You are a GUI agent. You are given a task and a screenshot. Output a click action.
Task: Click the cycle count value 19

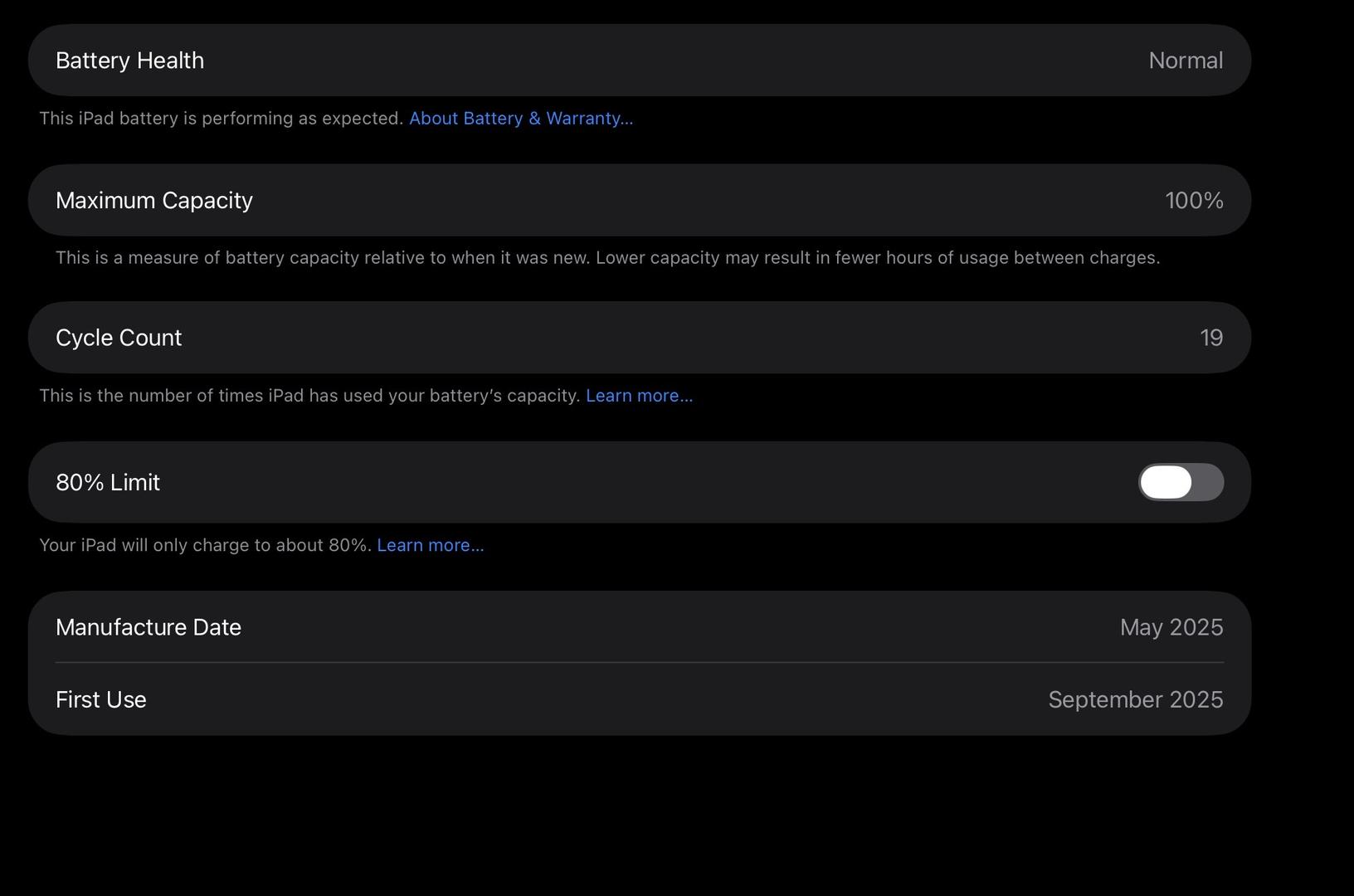tap(1210, 338)
